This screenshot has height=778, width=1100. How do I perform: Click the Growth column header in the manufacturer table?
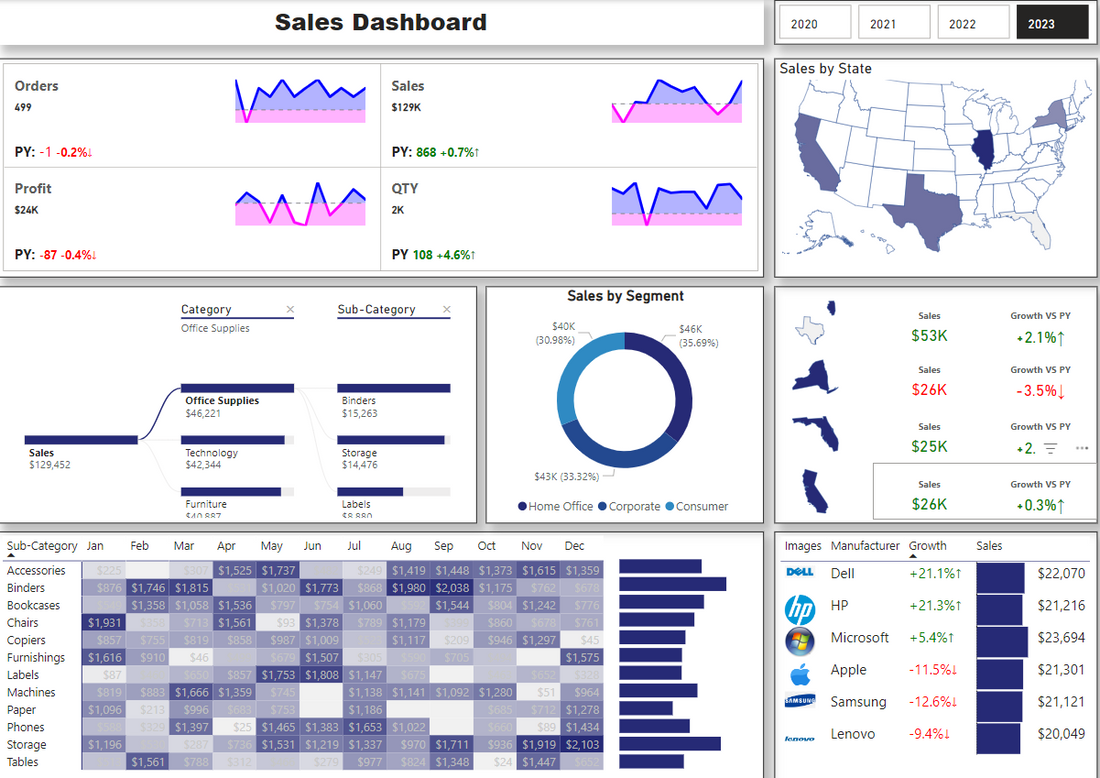(927, 546)
